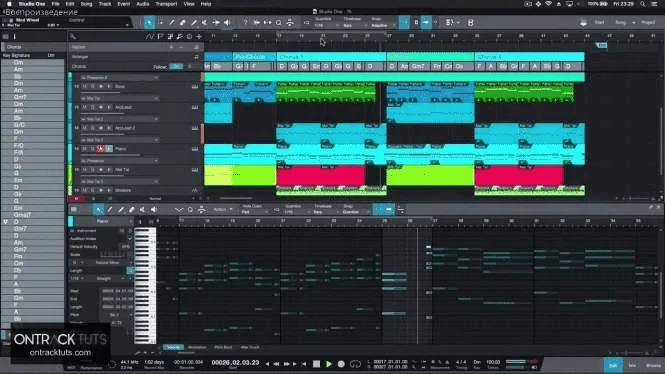Open the instrument editor icon on the Bass track

point(195,87)
